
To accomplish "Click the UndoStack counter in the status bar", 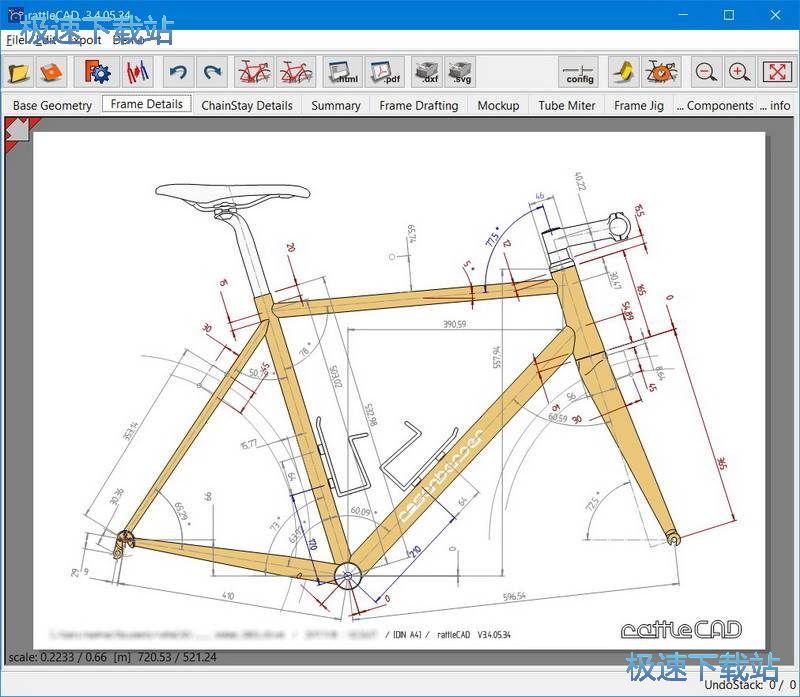I will [x=749, y=685].
